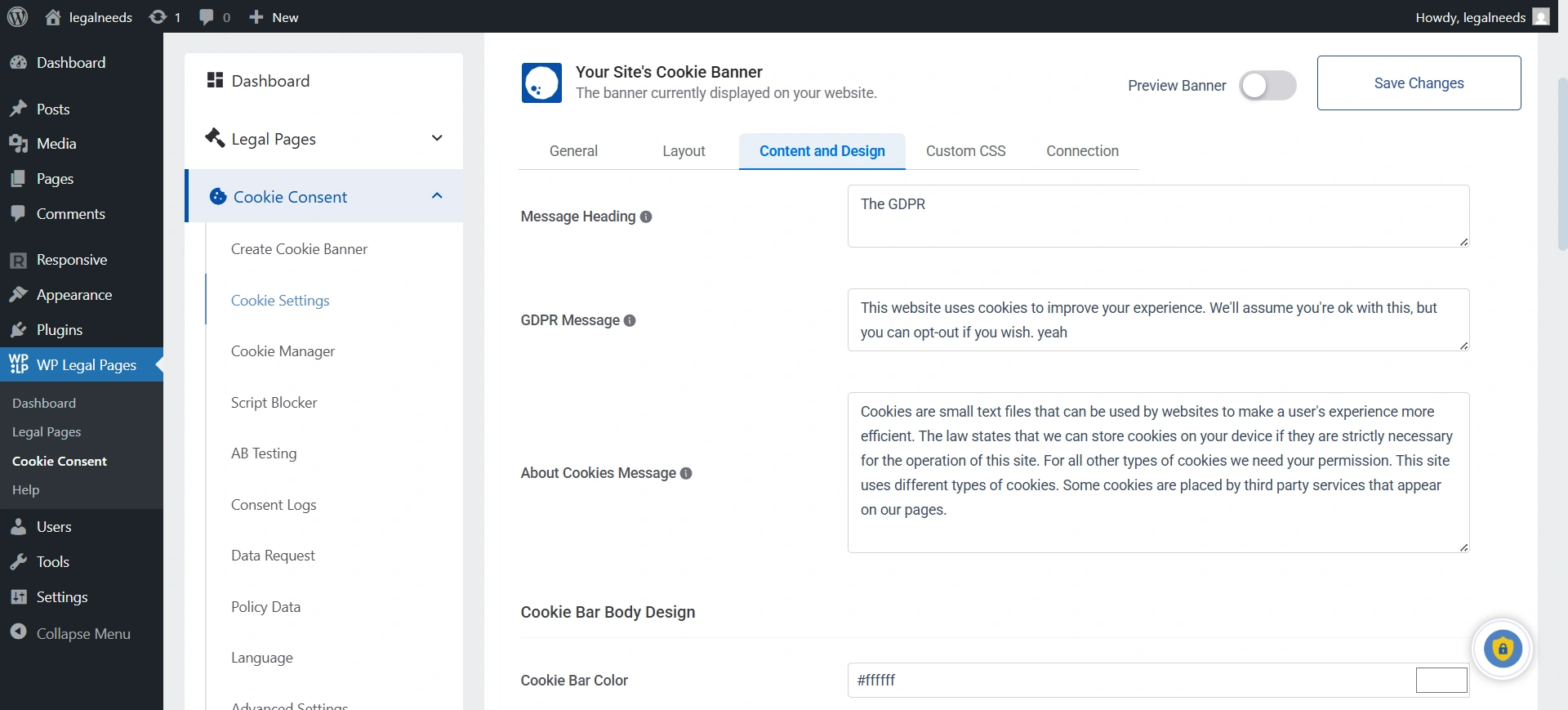Open the Cookie Bar Color swatch

click(1441, 680)
